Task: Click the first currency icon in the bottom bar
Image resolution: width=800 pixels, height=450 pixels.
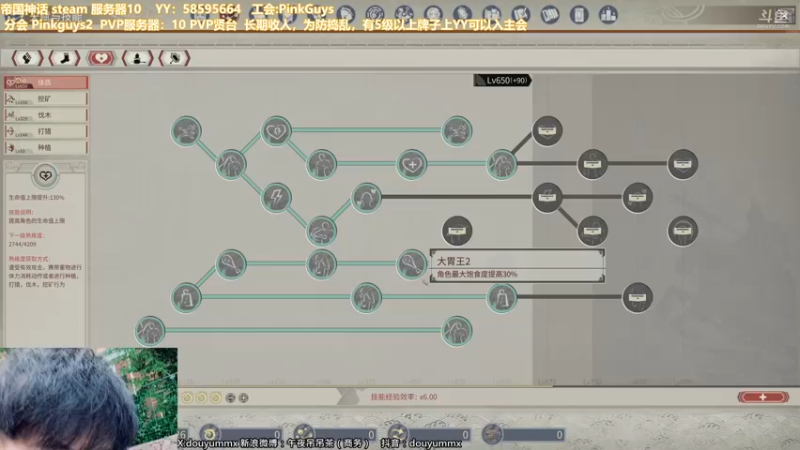Action: [x=209, y=434]
